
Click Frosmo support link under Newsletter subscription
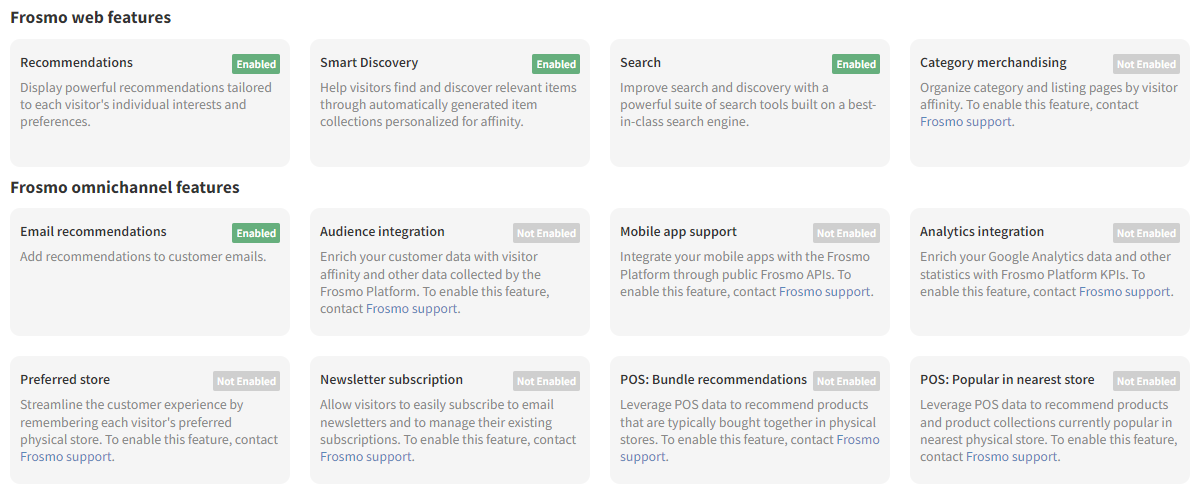366,457
